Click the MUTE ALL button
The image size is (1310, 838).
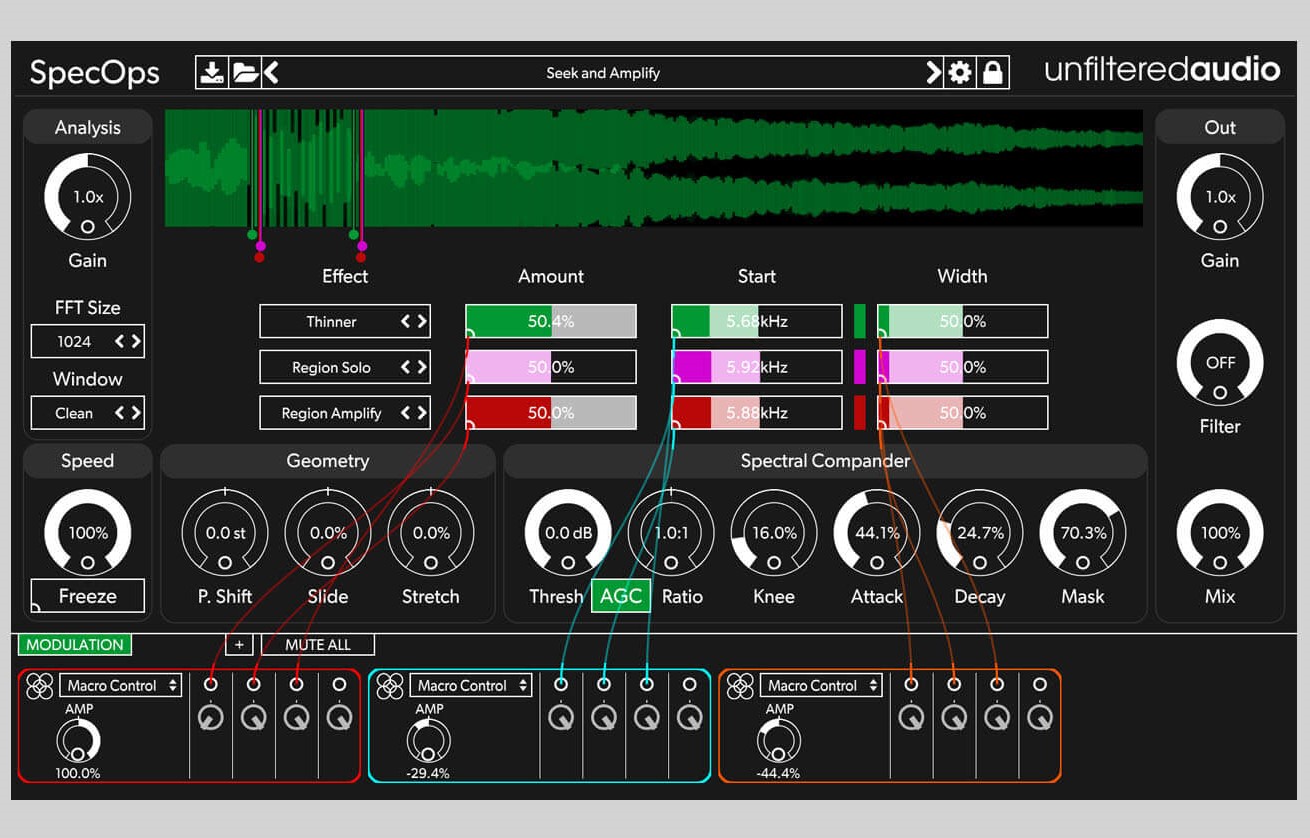[x=318, y=645]
